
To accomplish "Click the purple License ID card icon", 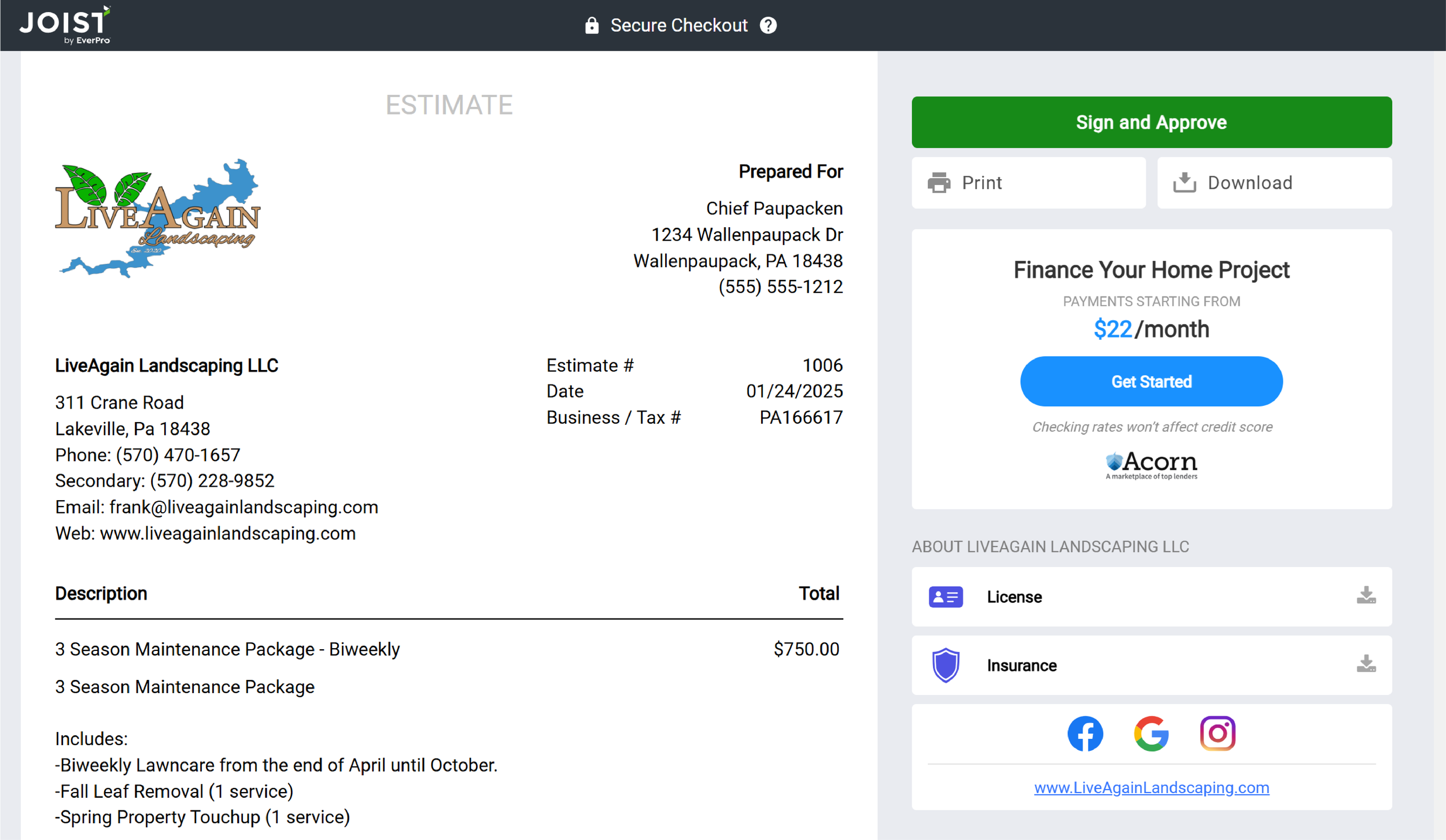I will pyautogui.click(x=946, y=597).
